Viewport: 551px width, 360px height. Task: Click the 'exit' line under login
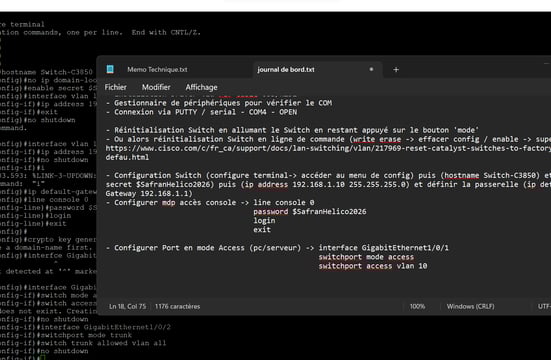(x=262, y=230)
